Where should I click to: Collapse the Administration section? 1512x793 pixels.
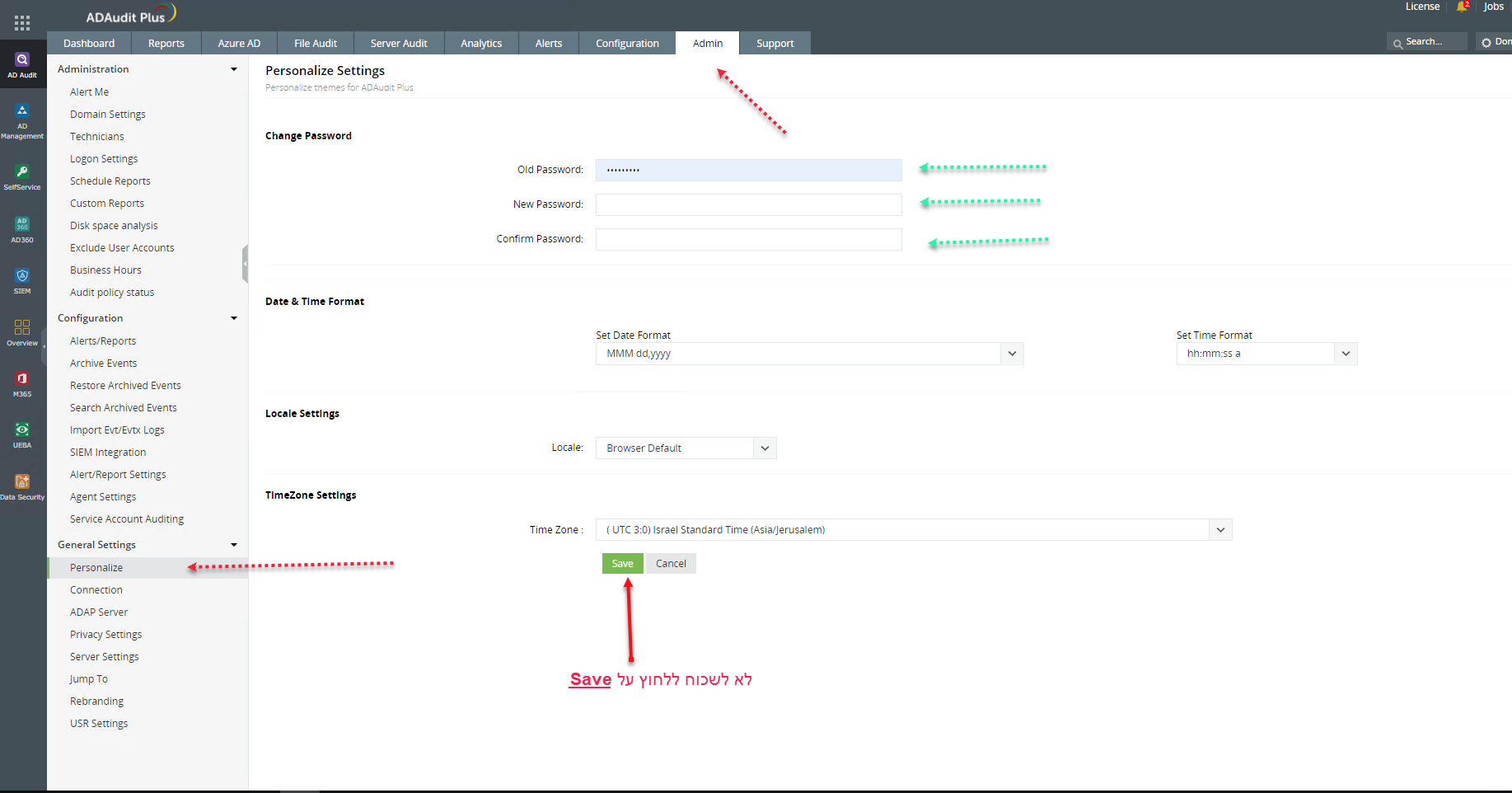(234, 69)
